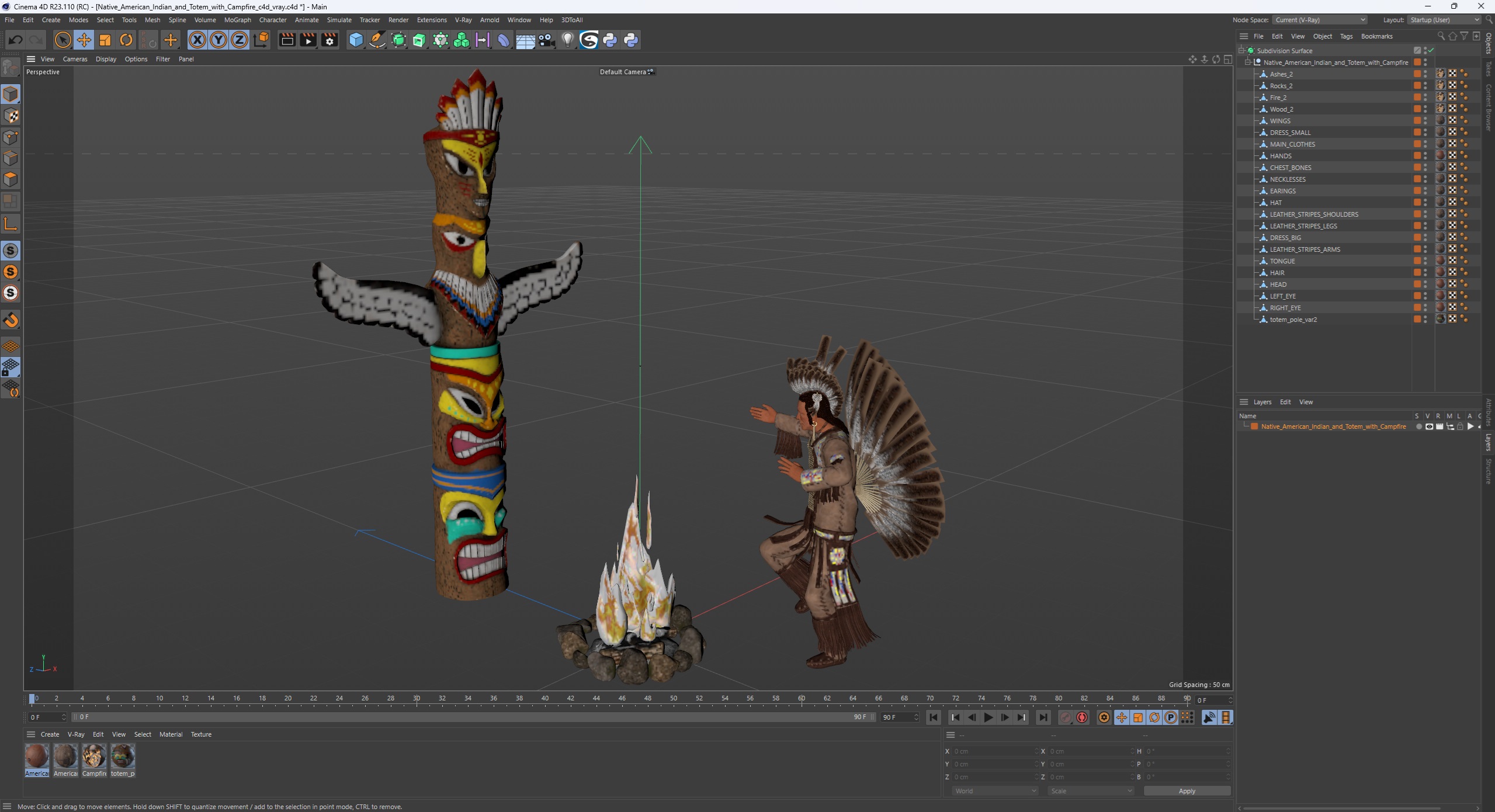The image size is (1495, 812).
Task: Toggle layer eye visibility in Layers panel
Action: (x=1429, y=426)
